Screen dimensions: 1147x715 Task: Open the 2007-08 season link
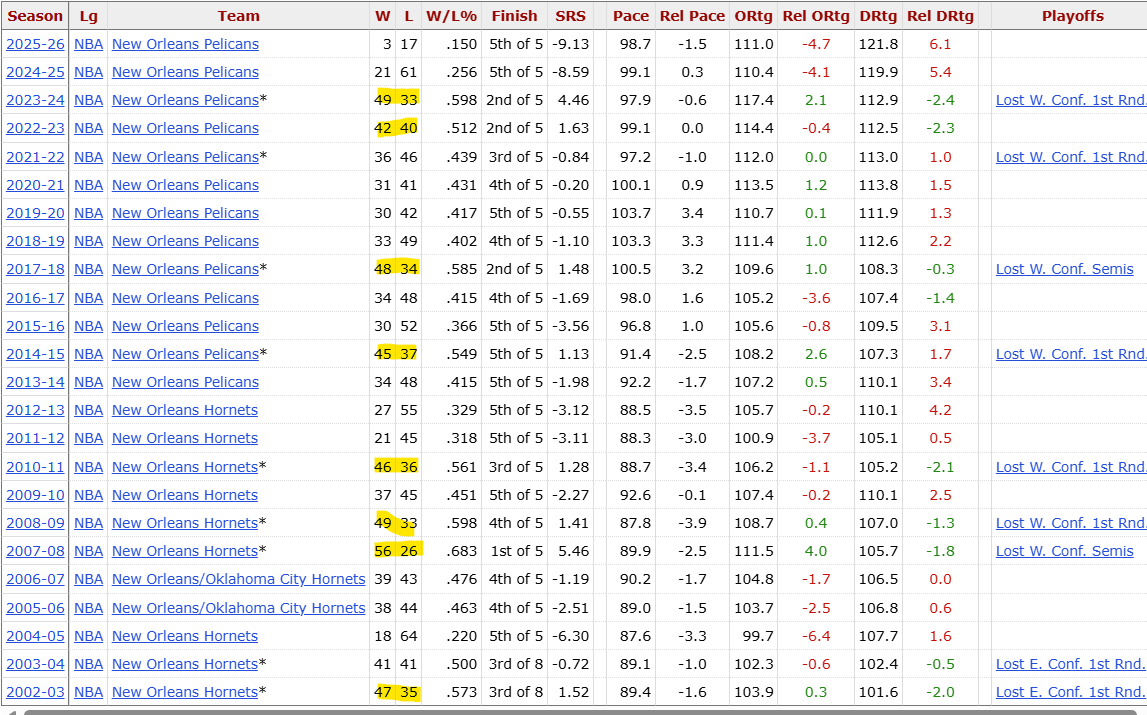pyautogui.click(x=35, y=550)
